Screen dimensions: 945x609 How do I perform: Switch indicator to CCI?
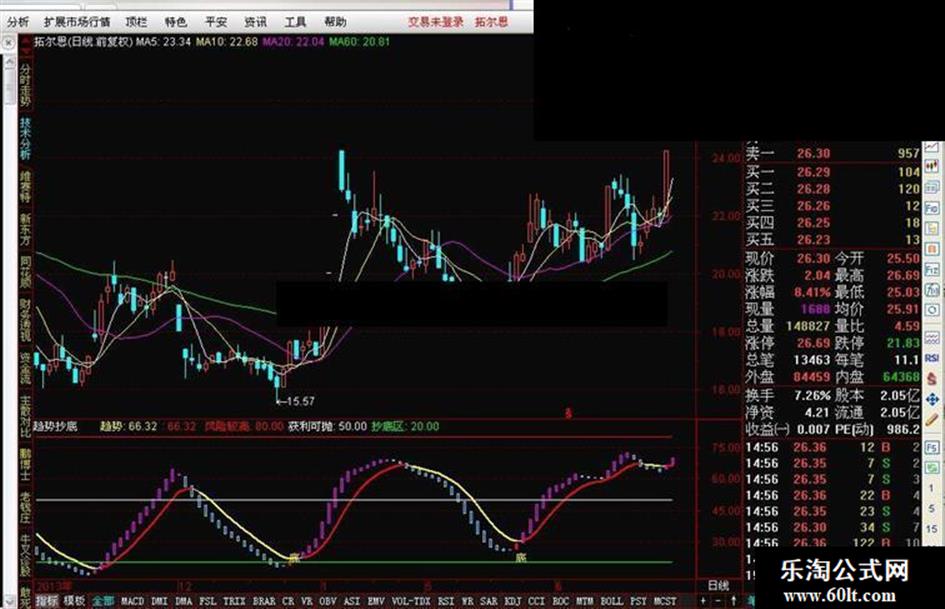tap(536, 601)
